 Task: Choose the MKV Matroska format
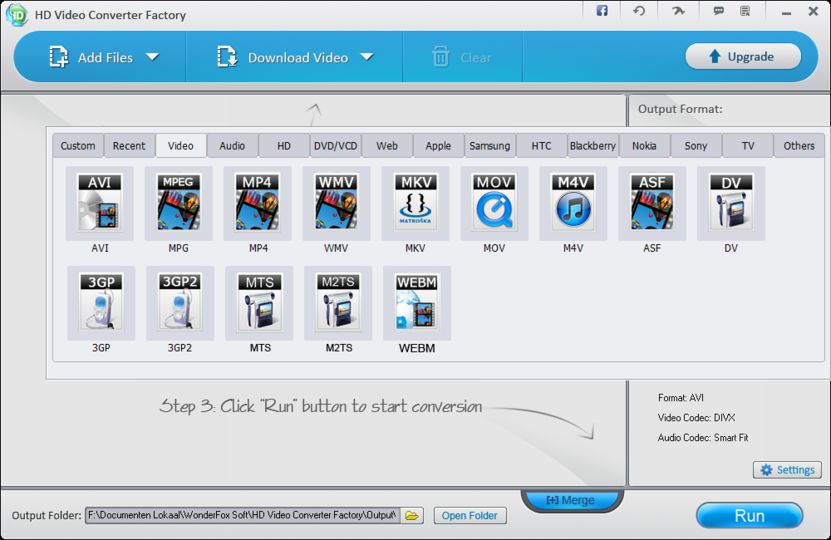(416, 203)
